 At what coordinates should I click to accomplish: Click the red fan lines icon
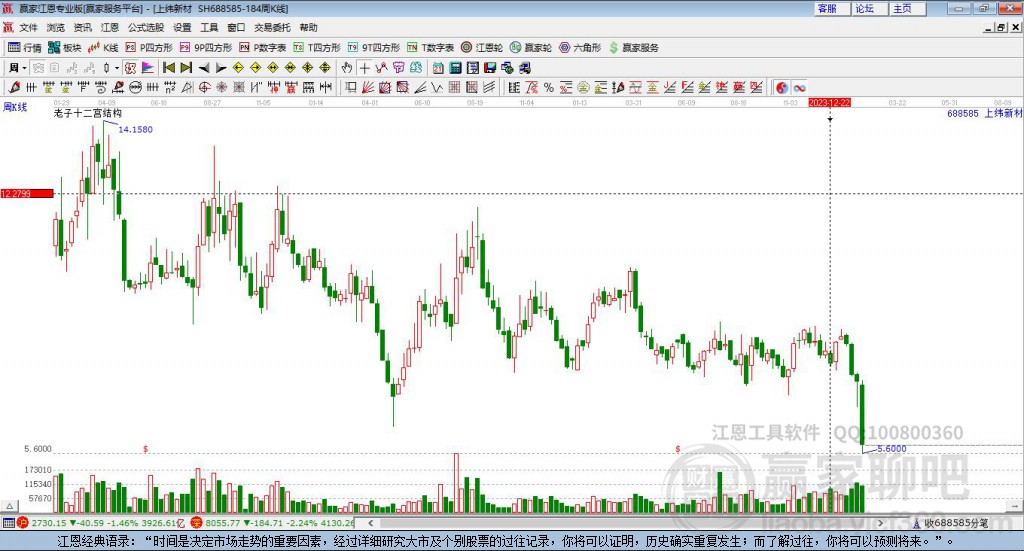[368, 87]
